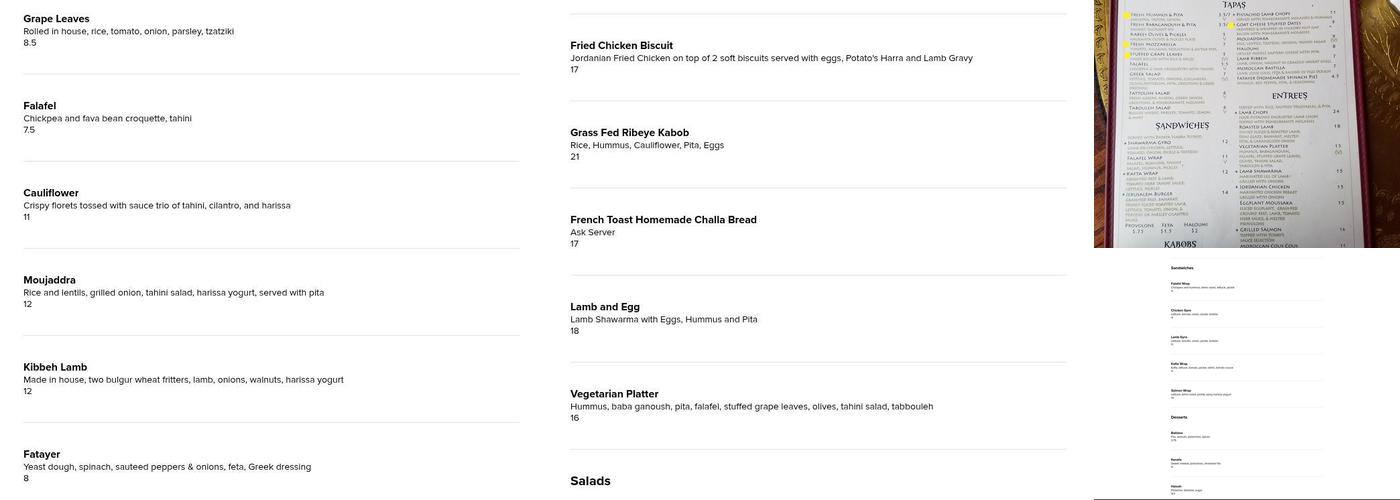Image resolution: width=1400 pixels, height=500 pixels.
Task: Click the Grape Leaves item title
Action: pyautogui.click(x=56, y=19)
